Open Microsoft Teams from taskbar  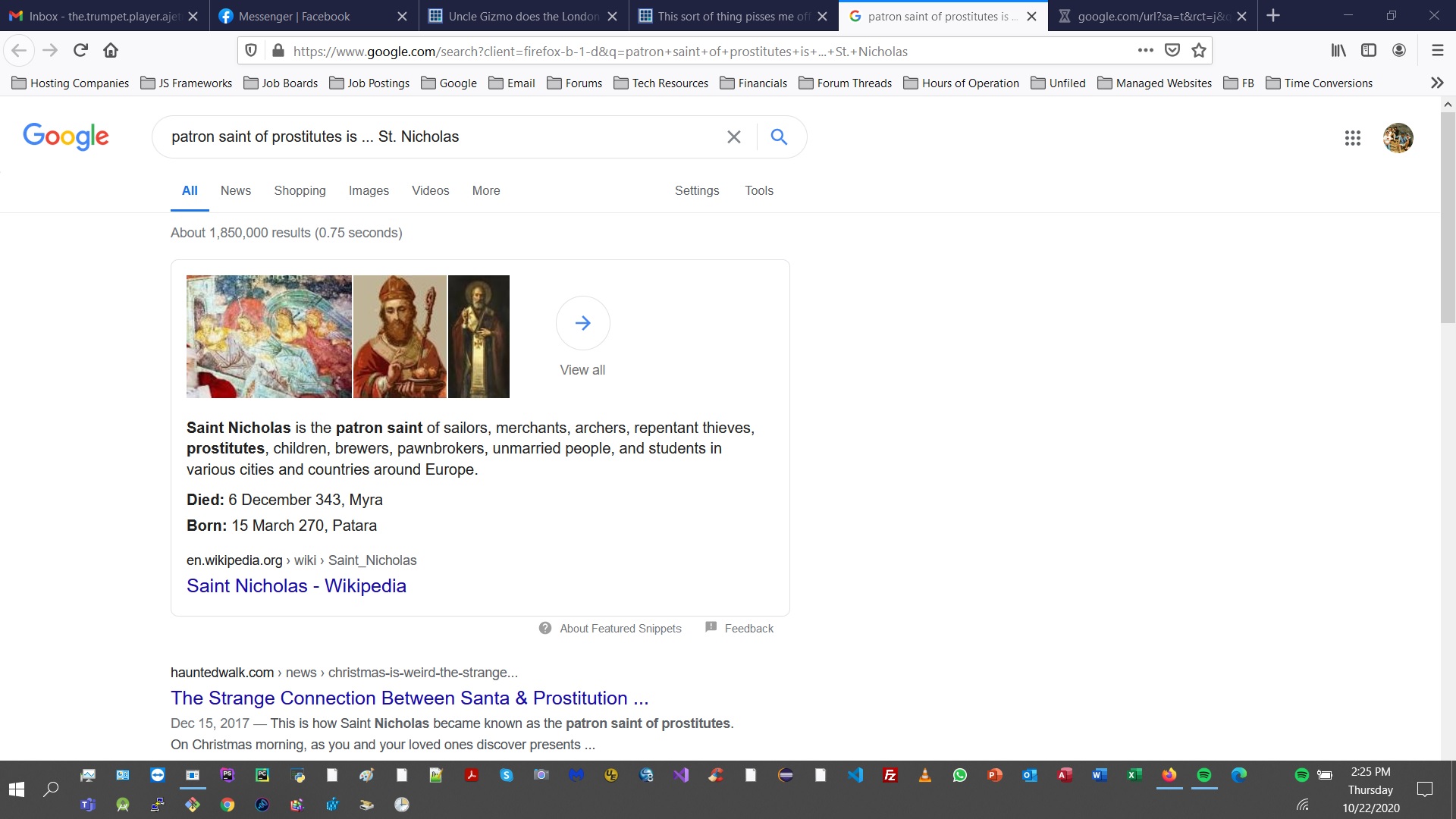tap(88, 805)
